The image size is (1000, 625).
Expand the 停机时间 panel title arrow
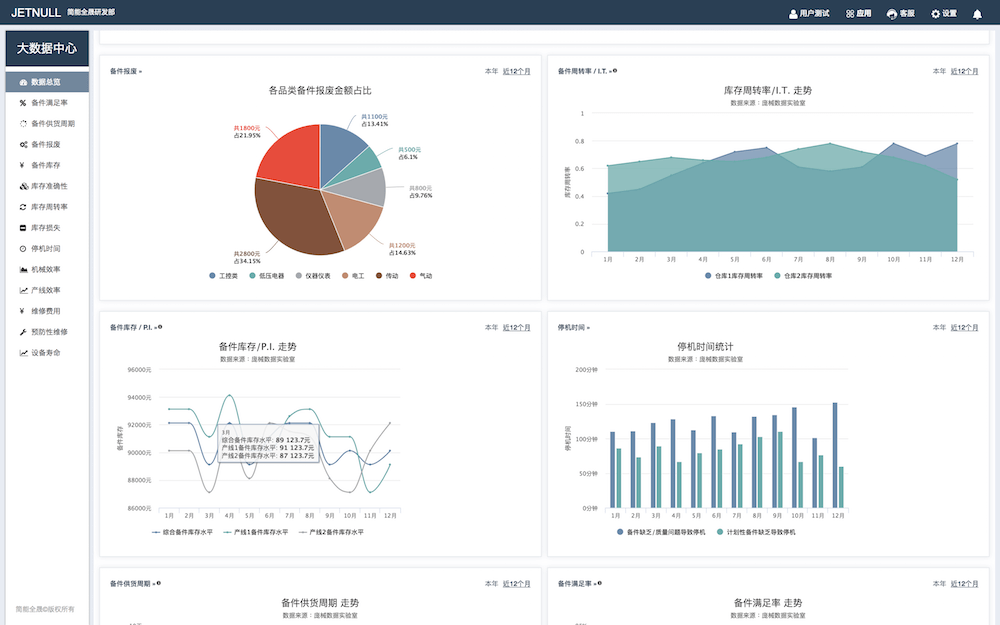[588, 328]
